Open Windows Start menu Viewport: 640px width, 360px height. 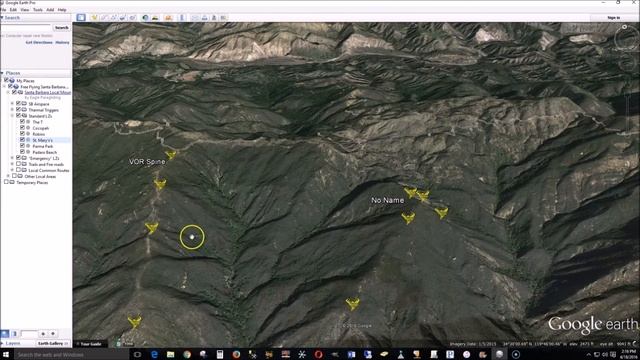click(x=6, y=354)
